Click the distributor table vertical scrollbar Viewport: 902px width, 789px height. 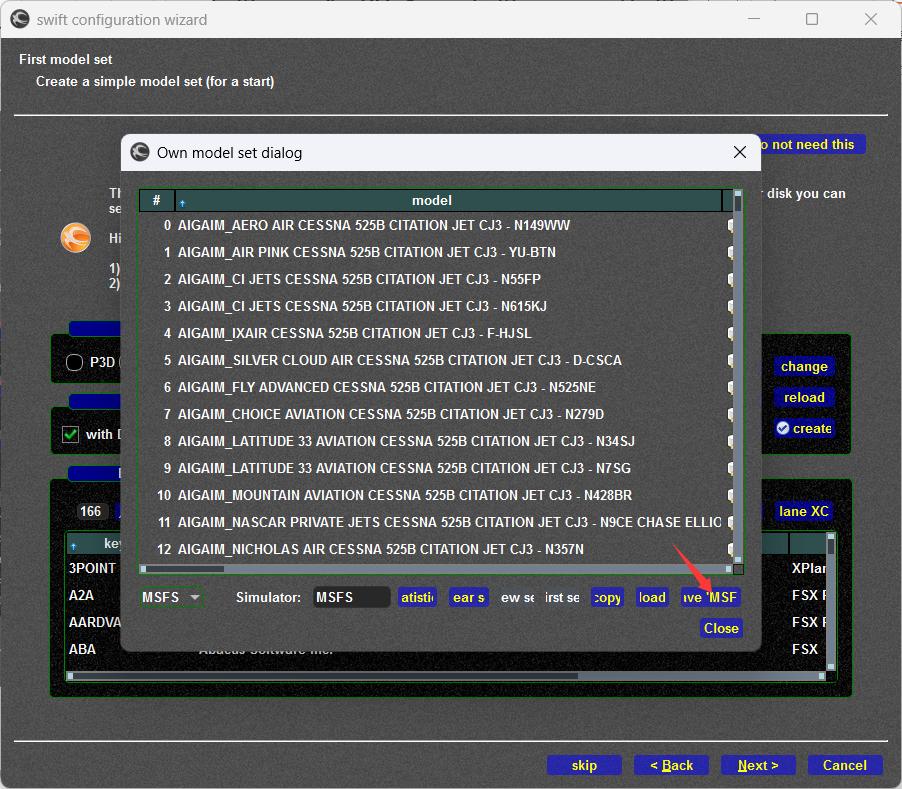pos(831,601)
